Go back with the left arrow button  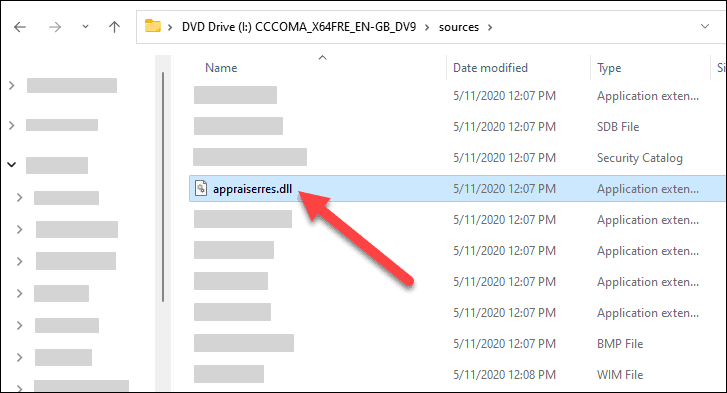tap(20, 27)
